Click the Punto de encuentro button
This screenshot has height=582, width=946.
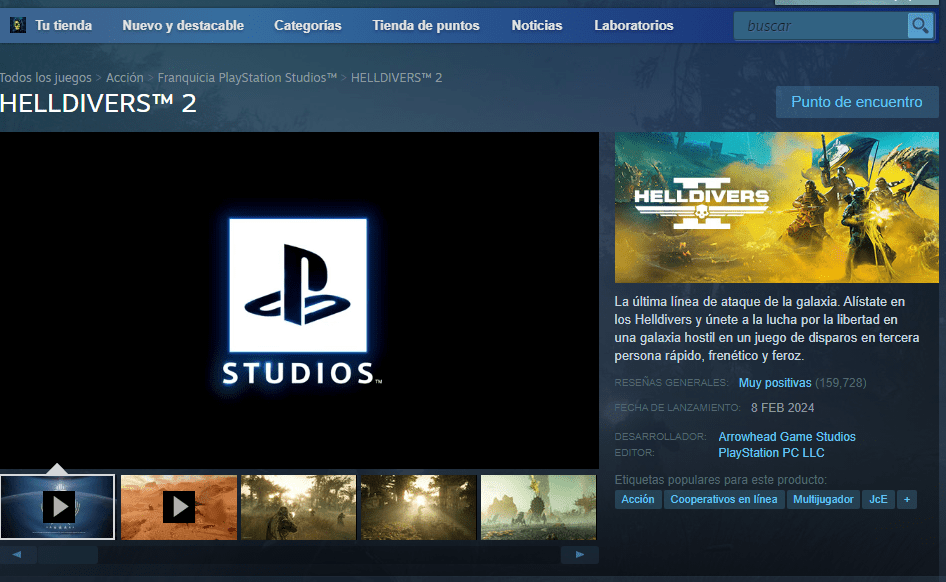(x=857, y=102)
